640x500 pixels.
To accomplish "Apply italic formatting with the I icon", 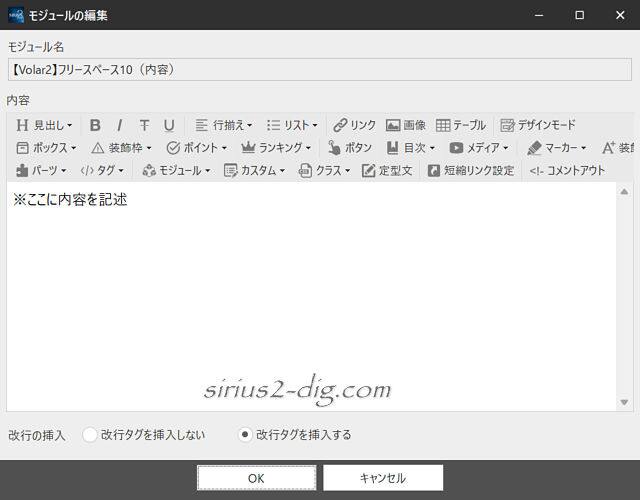I will pos(120,125).
